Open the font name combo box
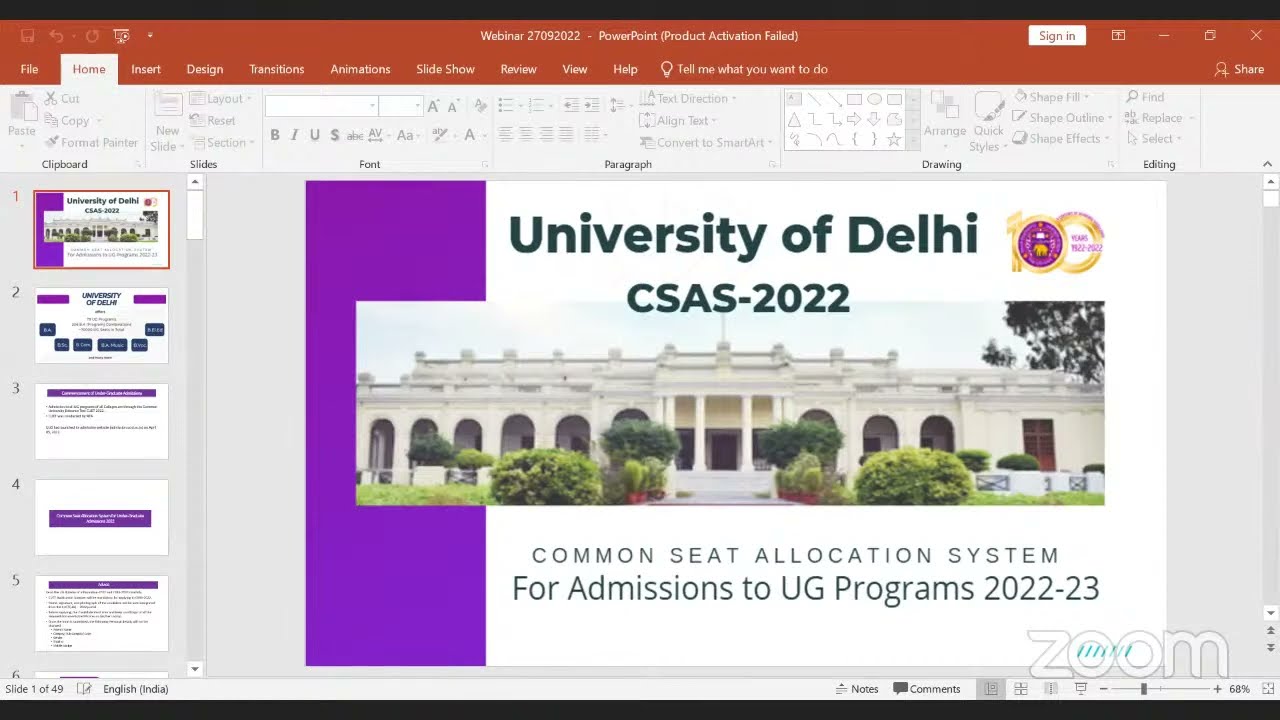Image resolution: width=1280 pixels, height=720 pixels. tap(322, 106)
